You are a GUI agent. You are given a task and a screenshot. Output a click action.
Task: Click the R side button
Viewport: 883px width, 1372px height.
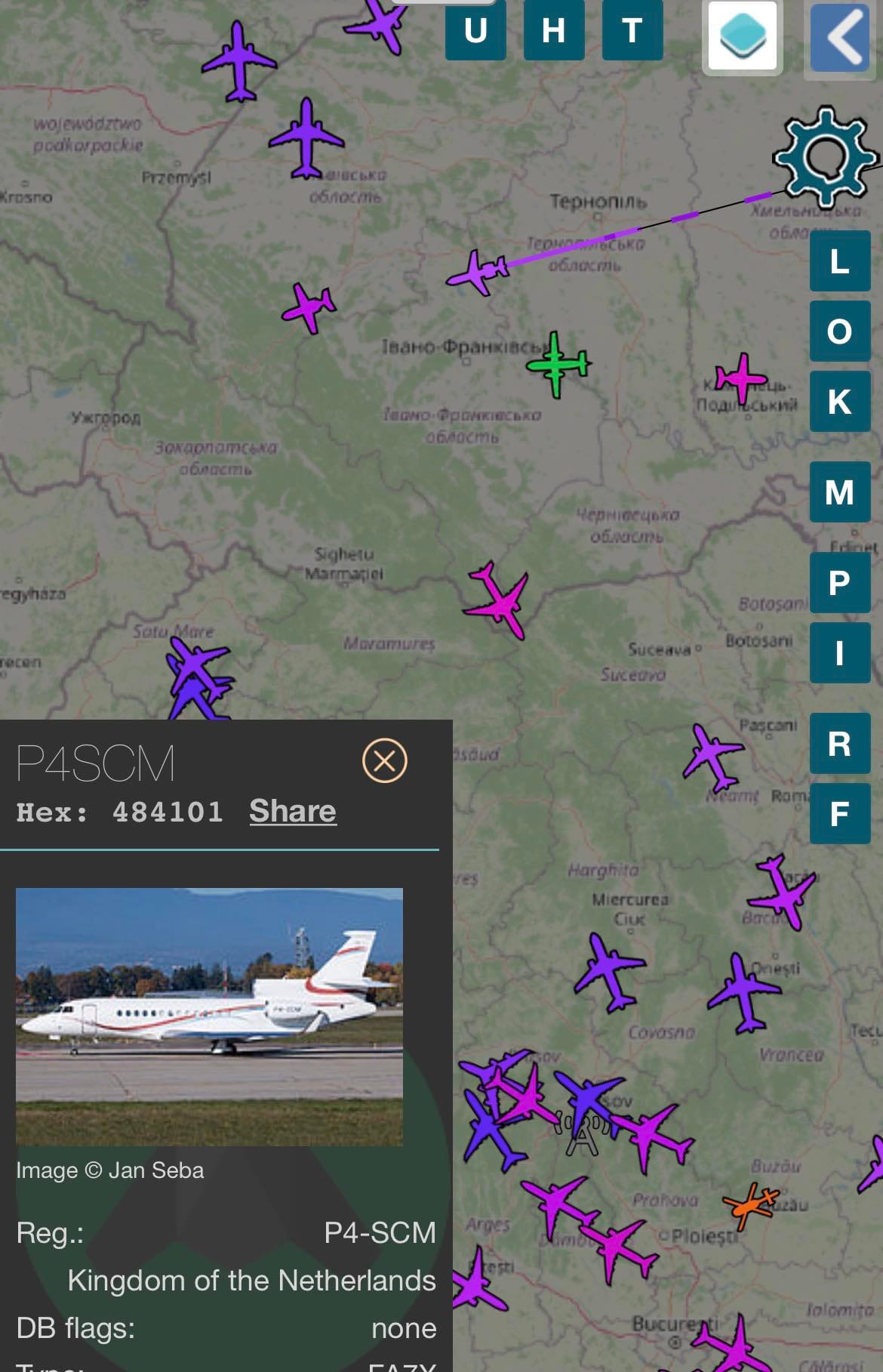[x=840, y=744]
